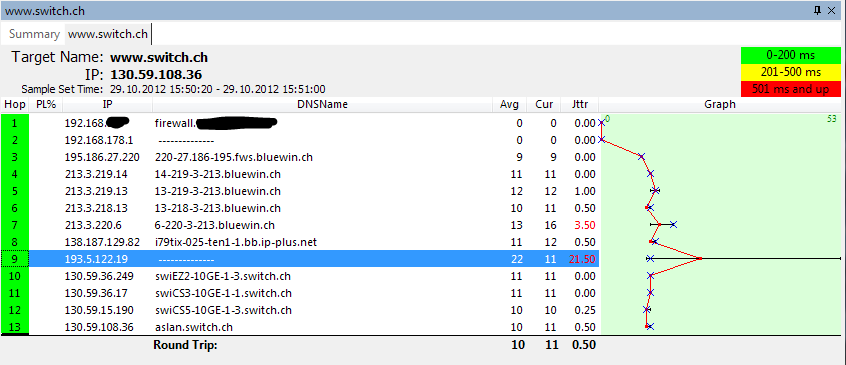Click DNS name i79tix-025-ten1-1.bb.ip-plus.net
The image size is (846, 365).
click(235, 242)
